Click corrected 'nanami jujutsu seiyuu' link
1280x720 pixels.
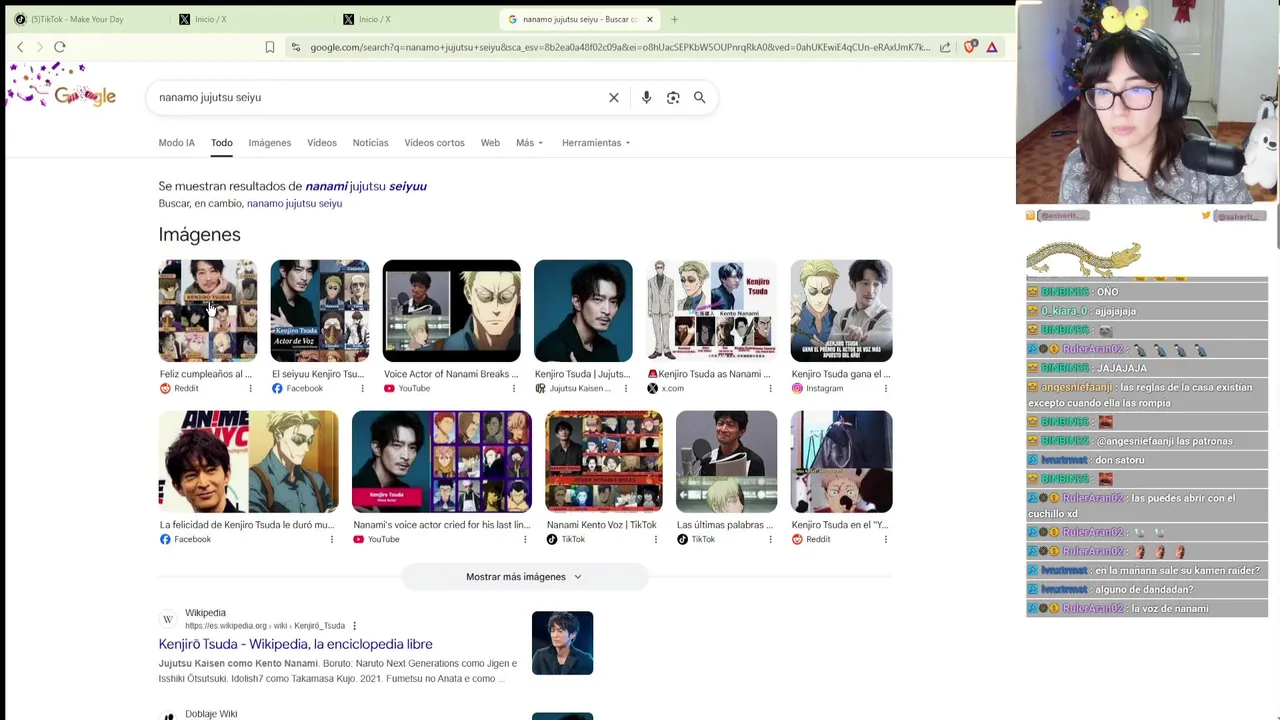tap(366, 186)
